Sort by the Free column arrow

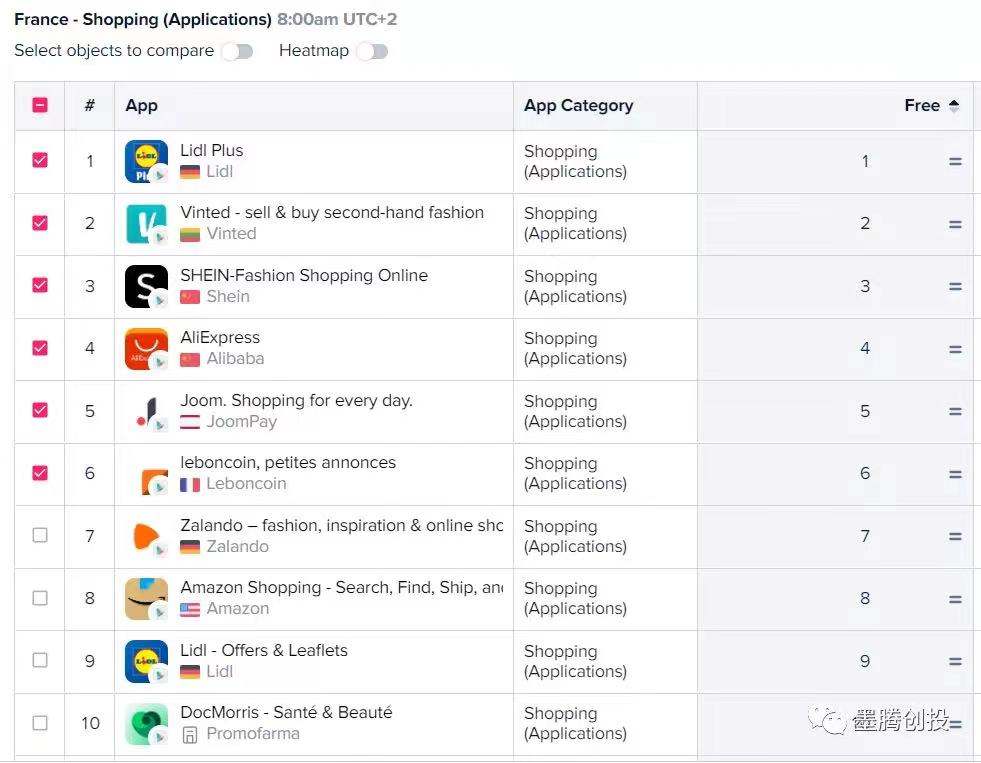click(x=954, y=106)
